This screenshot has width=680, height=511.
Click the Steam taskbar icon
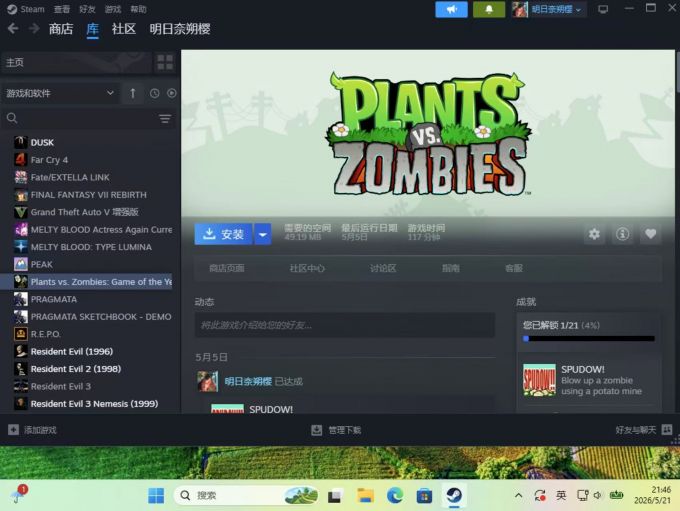point(454,495)
